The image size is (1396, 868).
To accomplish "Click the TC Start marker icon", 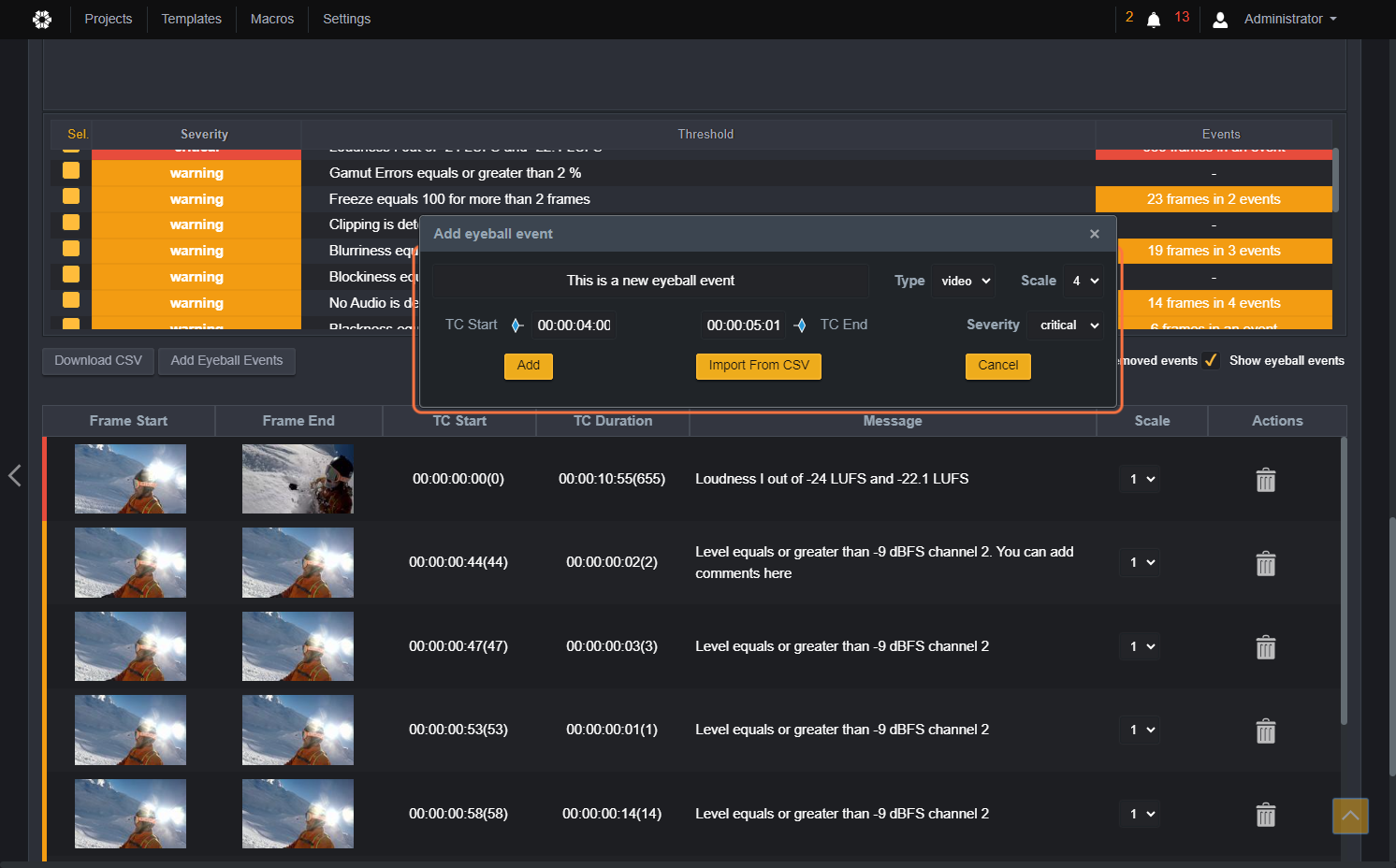I will (x=516, y=325).
